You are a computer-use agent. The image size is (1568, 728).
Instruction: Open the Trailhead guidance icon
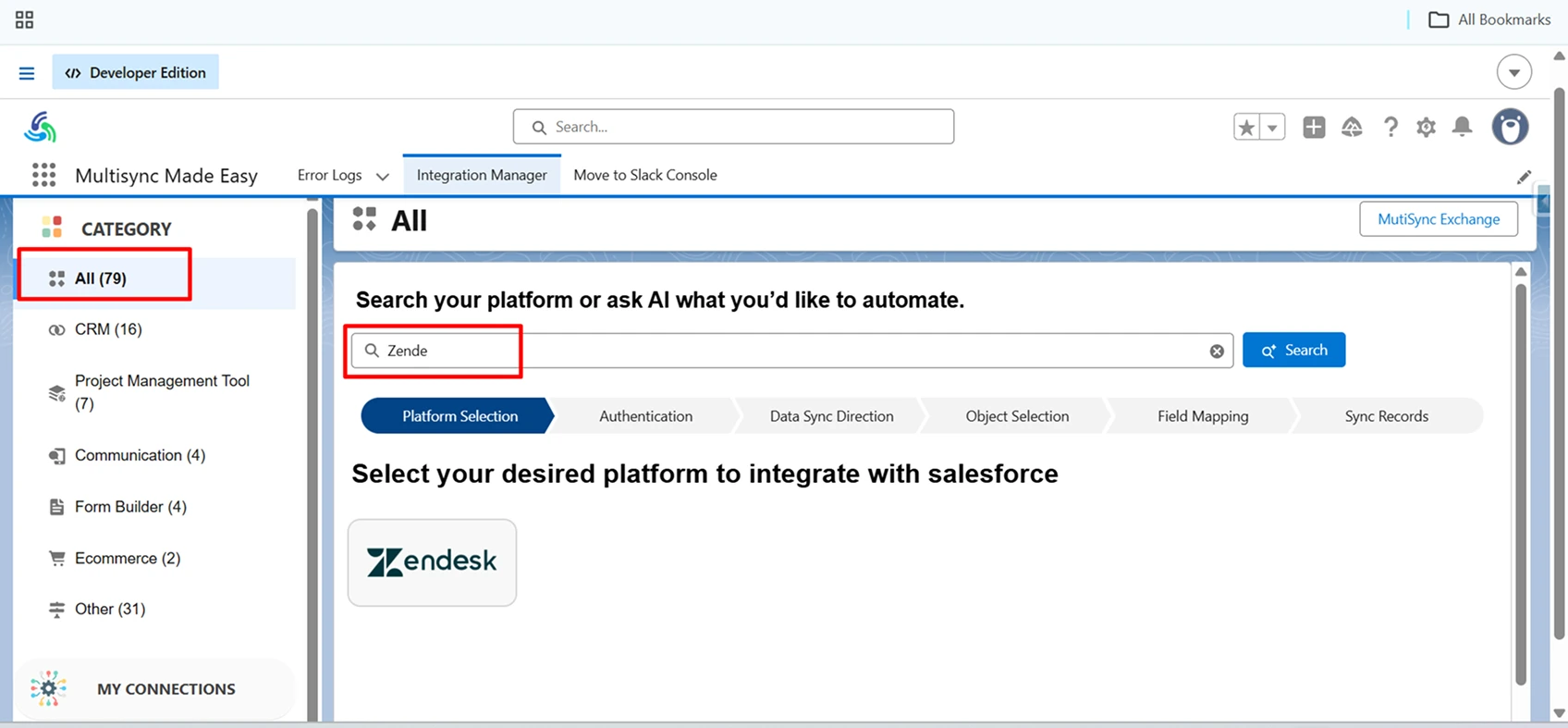[x=1352, y=127]
